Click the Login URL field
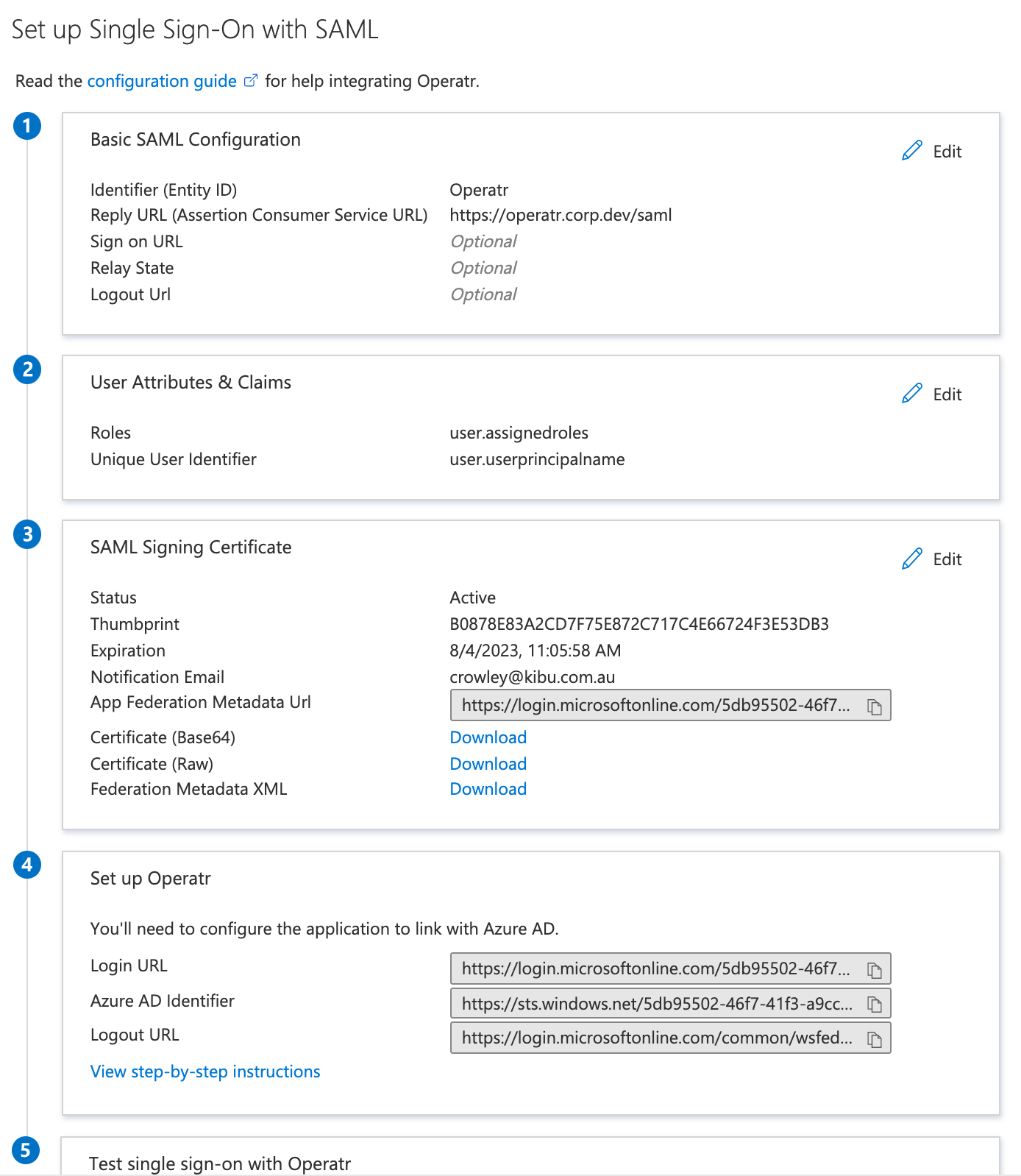 (x=670, y=968)
